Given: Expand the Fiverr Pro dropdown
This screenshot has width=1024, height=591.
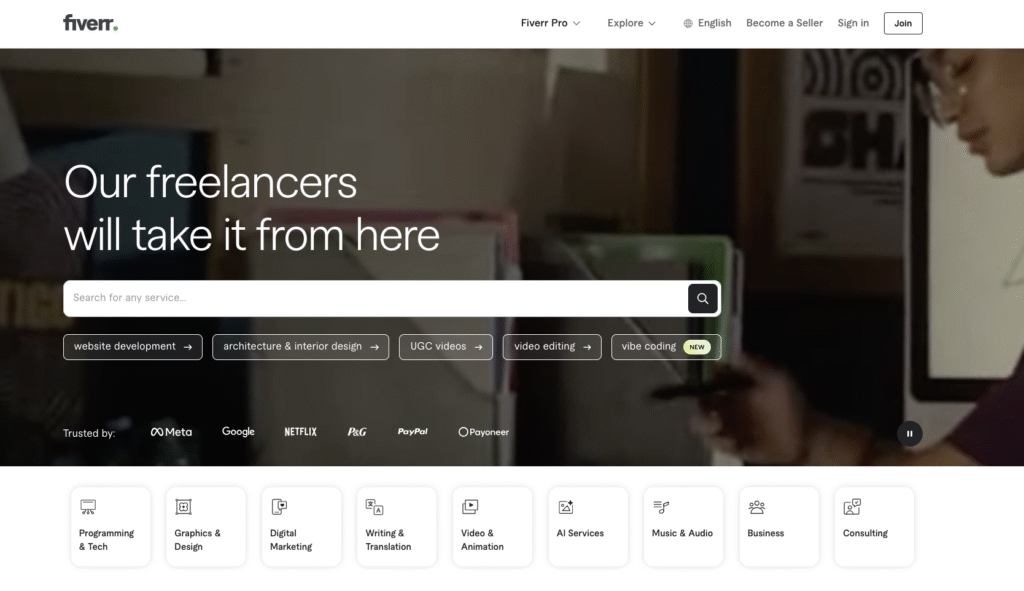Looking at the screenshot, I should (x=550, y=23).
